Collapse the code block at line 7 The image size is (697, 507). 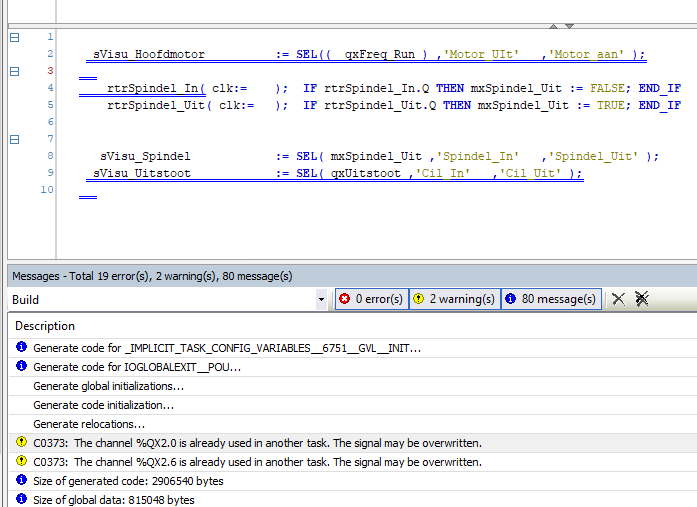[14, 139]
